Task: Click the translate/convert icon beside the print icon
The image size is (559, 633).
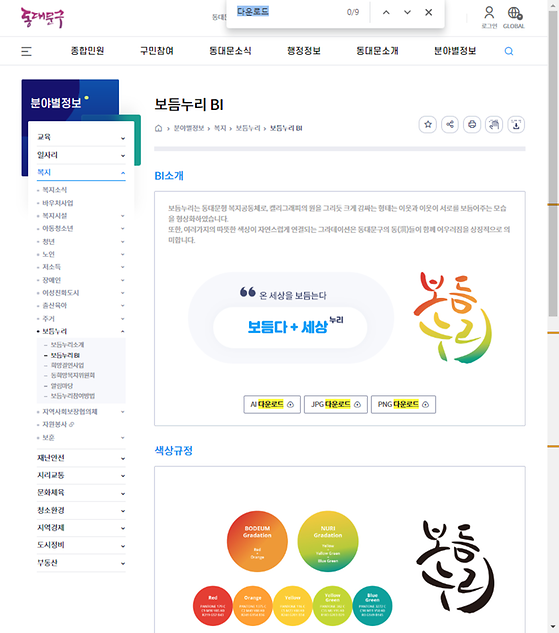Action: point(494,124)
